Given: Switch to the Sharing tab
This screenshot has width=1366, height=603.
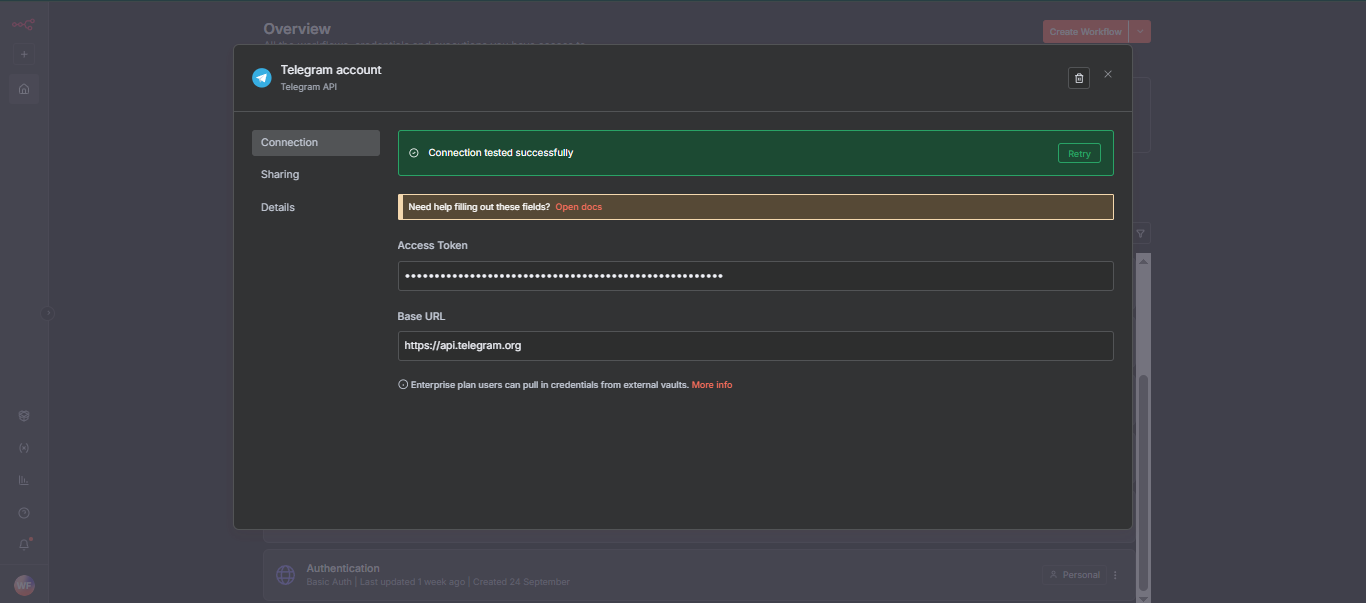Looking at the screenshot, I should click(279, 174).
